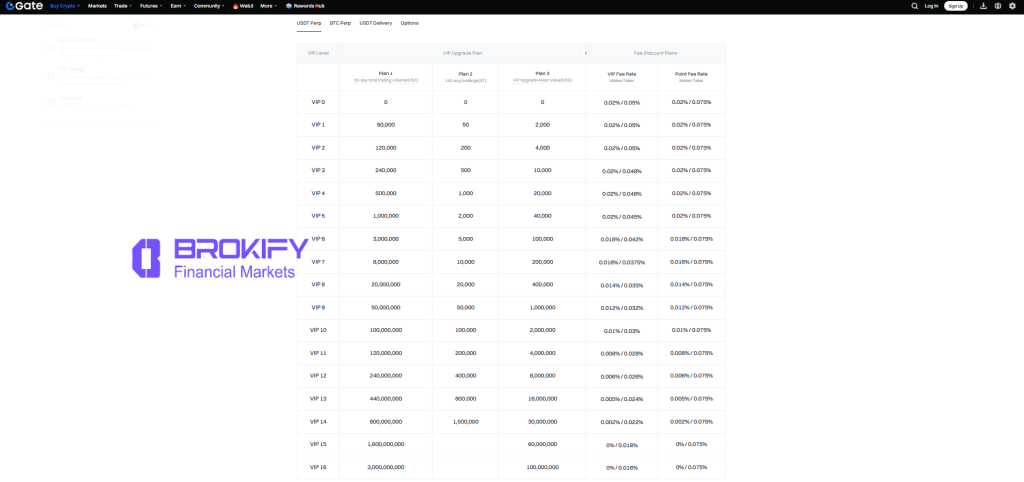Click the Web3 flame icon
This screenshot has width=1024, height=482.
coord(236,6)
